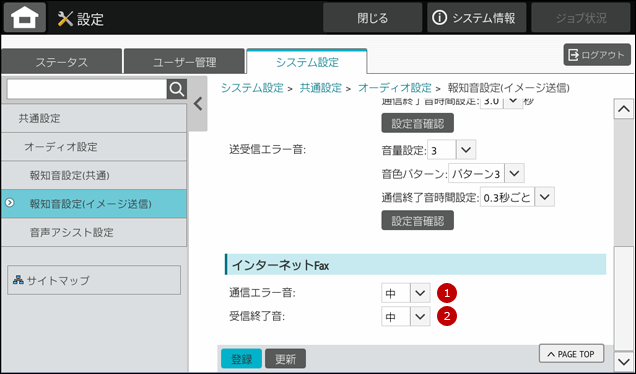Collapse the left sidebar with the arrow
The width and height of the screenshot is (636, 374).
pos(198,104)
